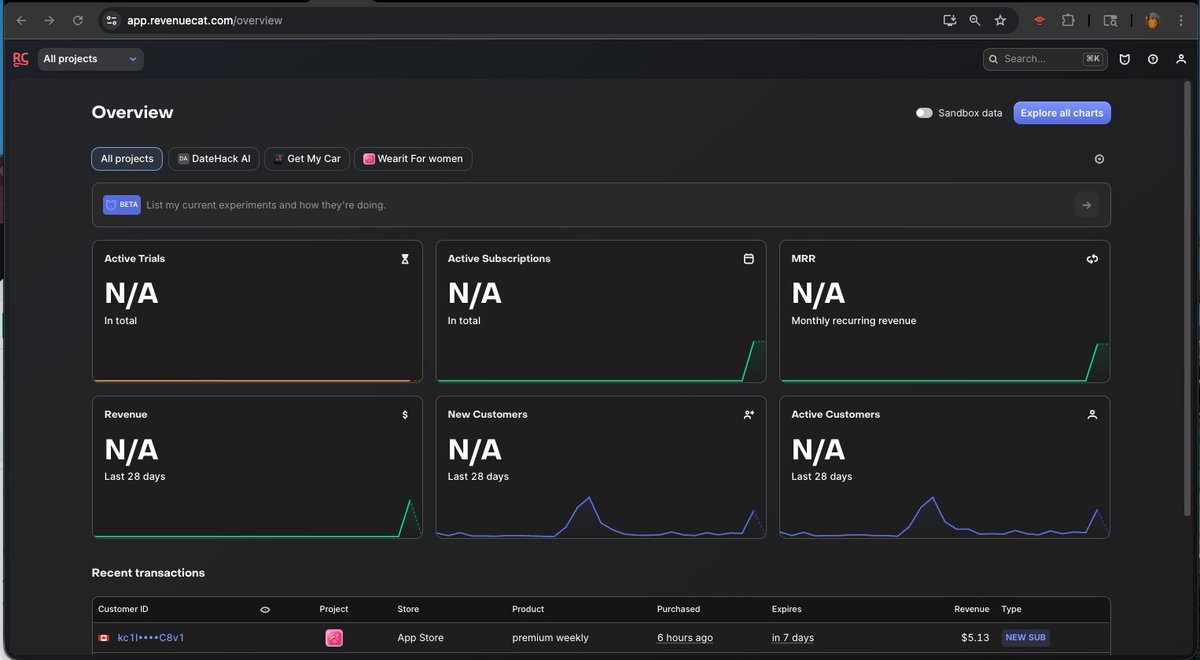
Task: Open the help question mark icon
Action: [x=1153, y=59]
